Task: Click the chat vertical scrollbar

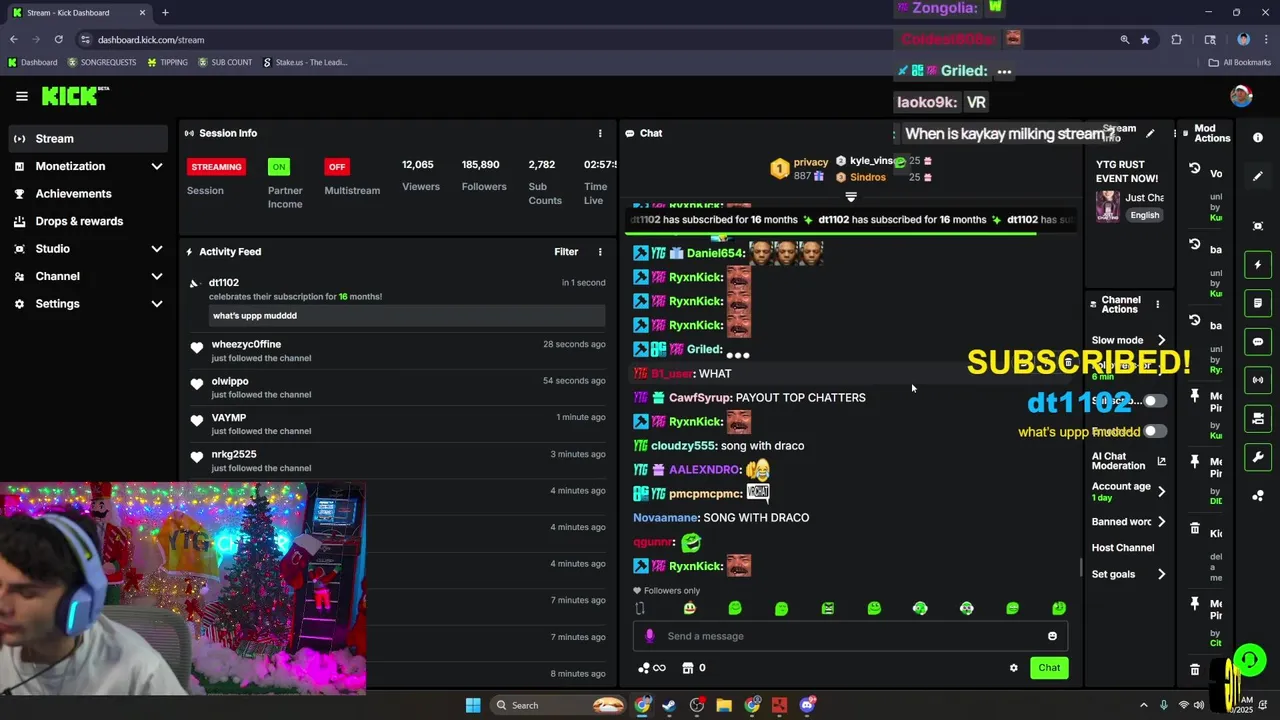Action: coord(1080,568)
